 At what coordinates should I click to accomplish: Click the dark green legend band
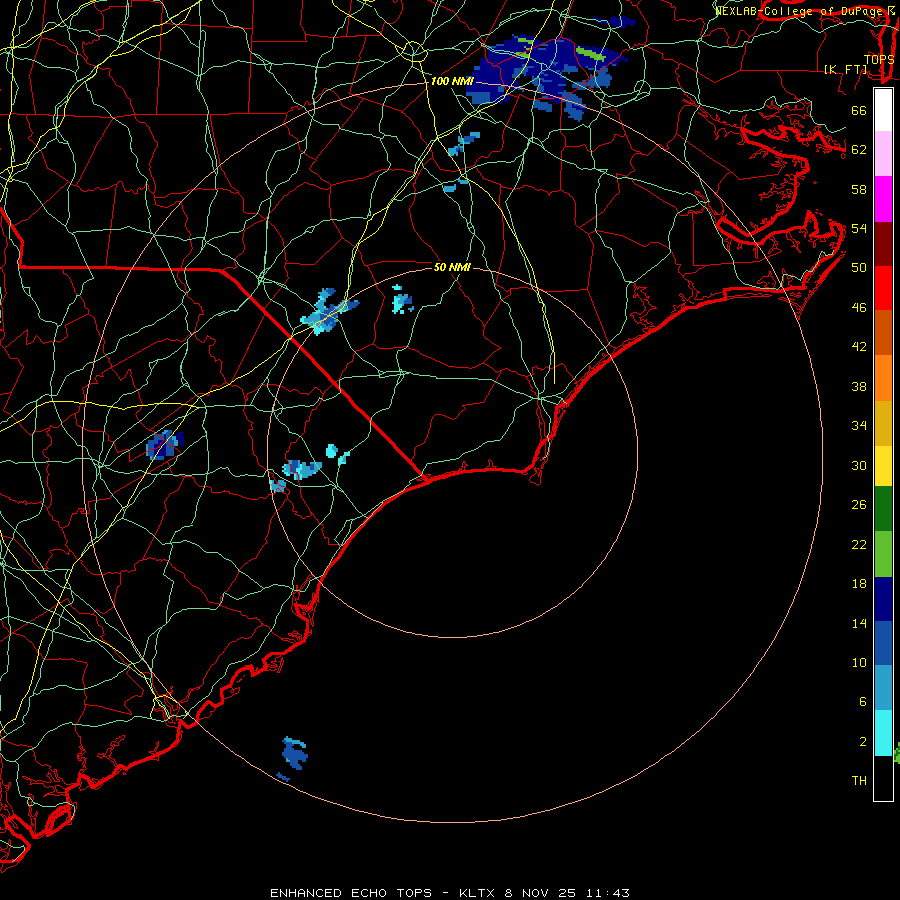coord(883,509)
